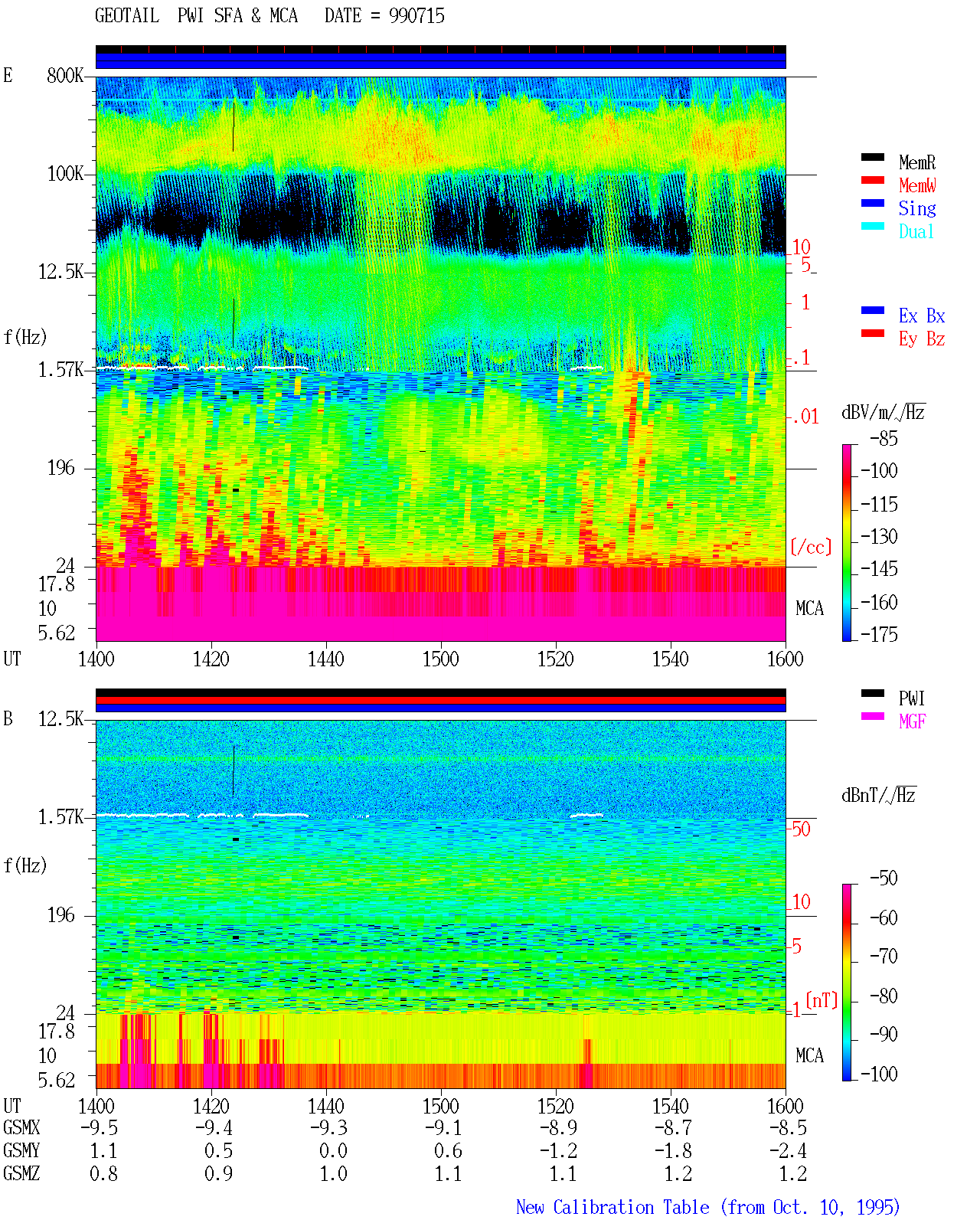Click the GSMX value -9.4
980x1220 pixels.
214,1127
